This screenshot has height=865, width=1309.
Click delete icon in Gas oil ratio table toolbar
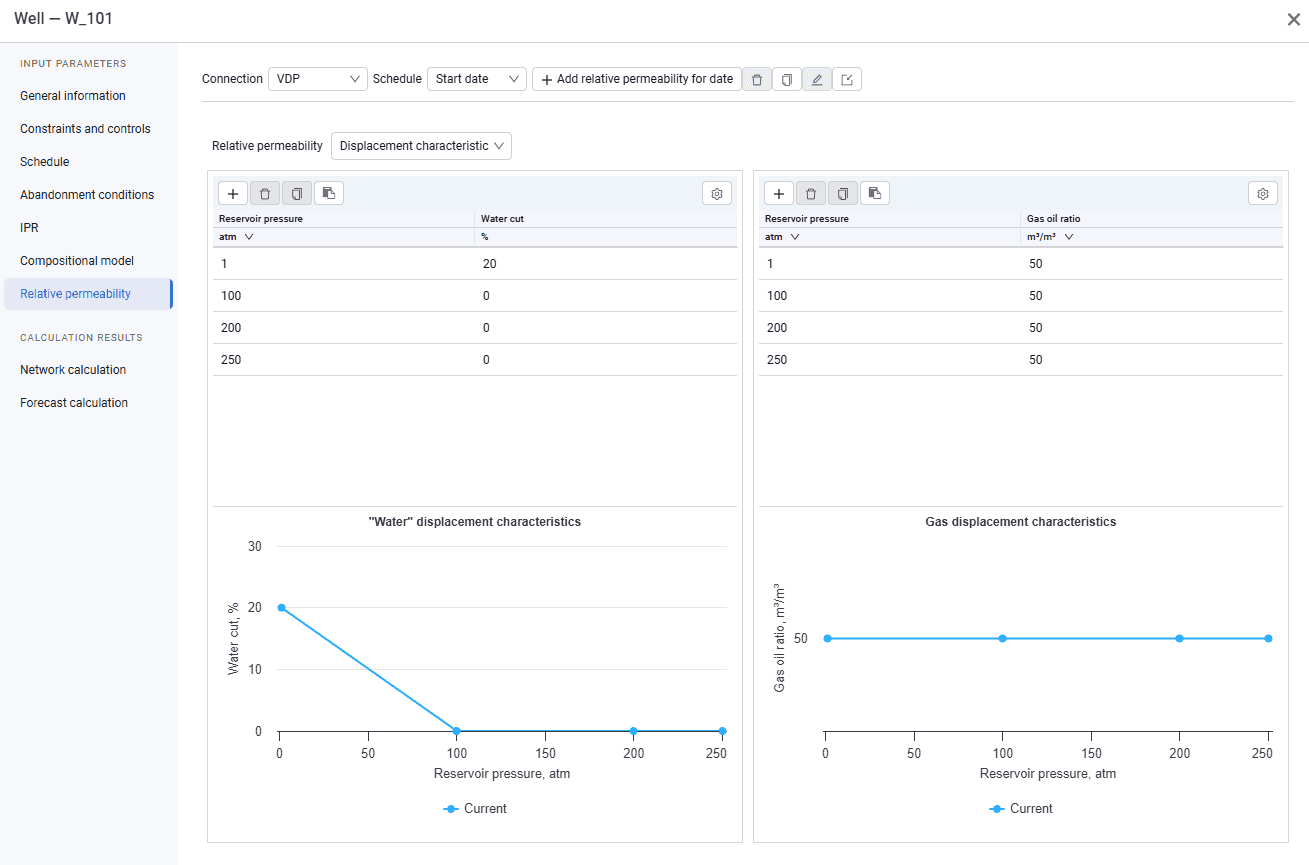pos(811,193)
